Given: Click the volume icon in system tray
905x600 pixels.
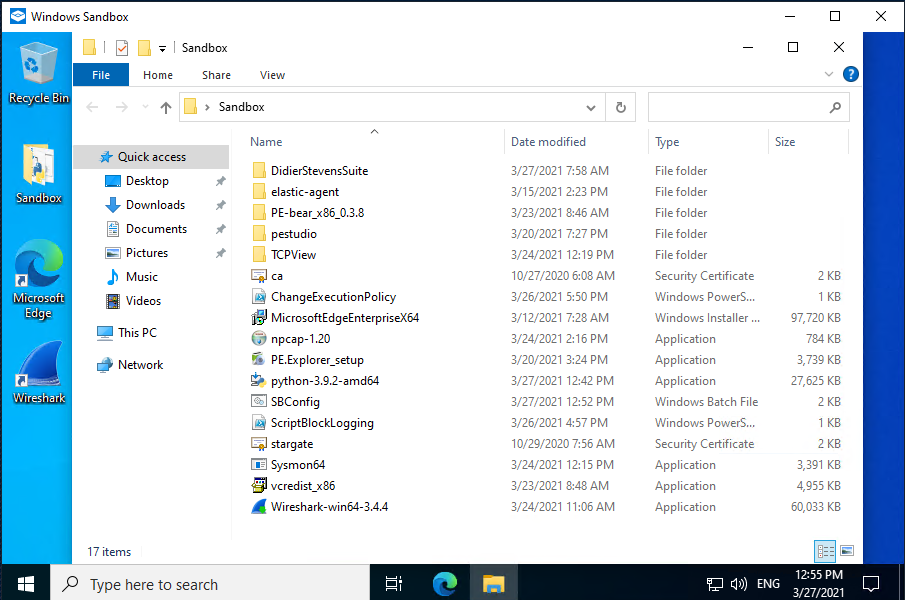Looking at the screenshot, I should pyautogui.click(x=738, y=584).
